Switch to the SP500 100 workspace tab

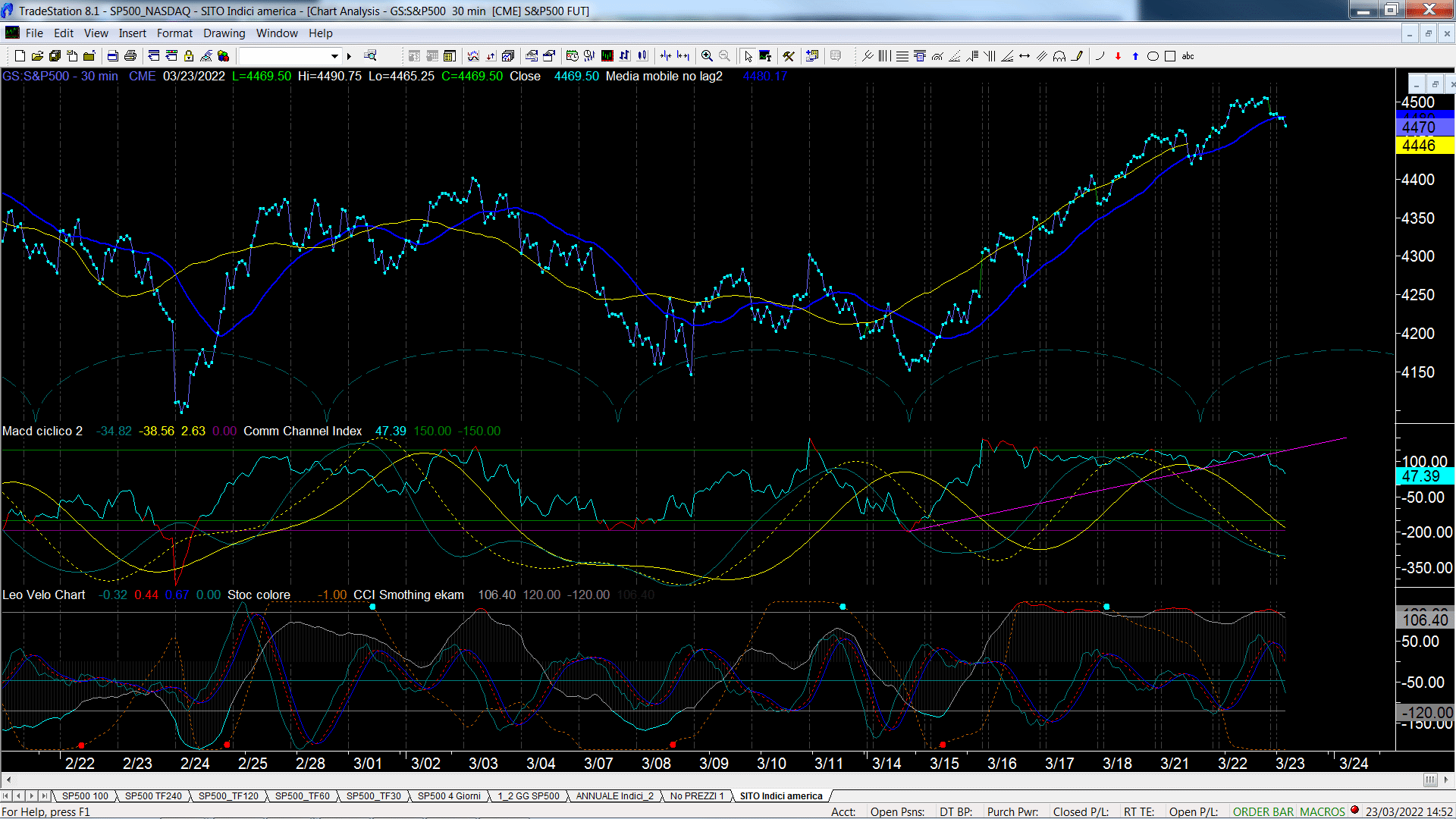[85, 796]
